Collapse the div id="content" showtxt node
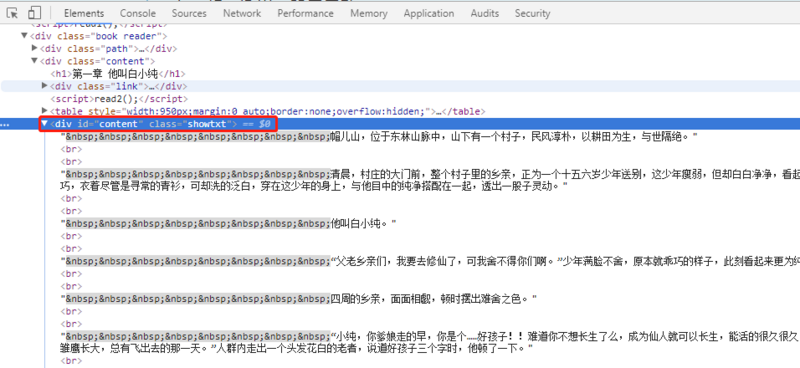The image size is (800, 368). pyautogui.click(x=44, y=124)
